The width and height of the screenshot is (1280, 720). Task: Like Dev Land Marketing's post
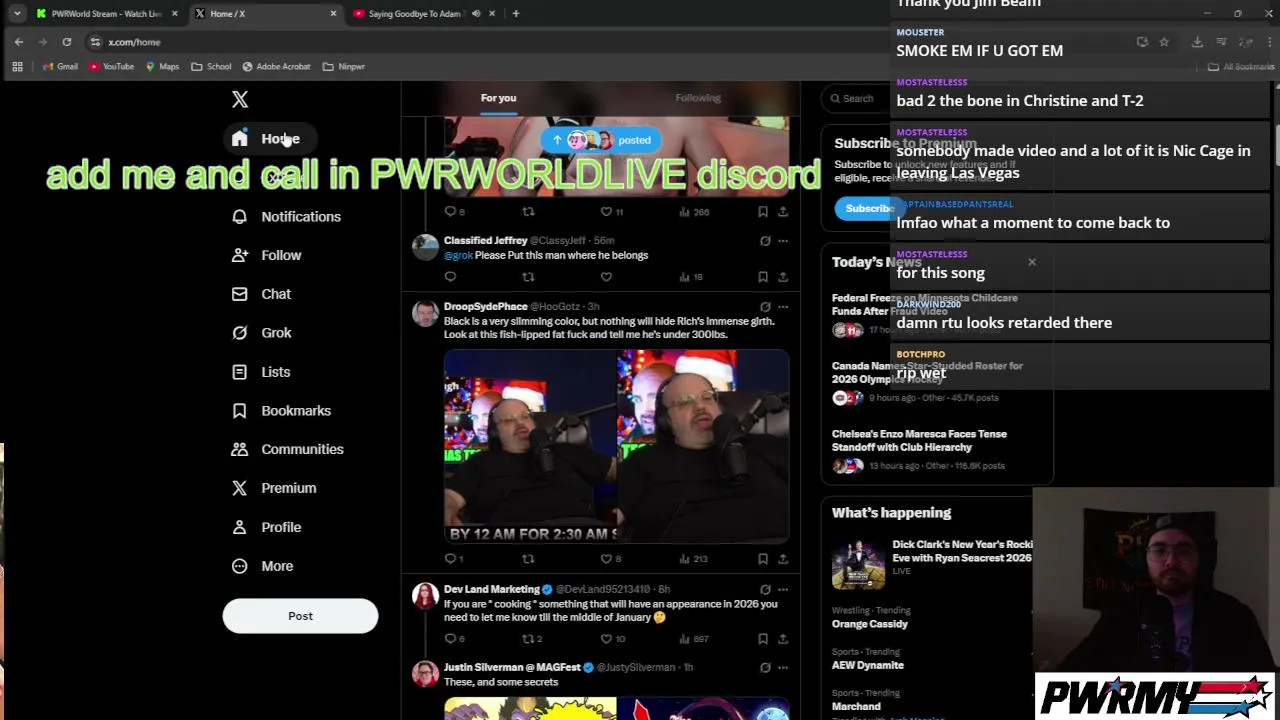click(612, 639)
